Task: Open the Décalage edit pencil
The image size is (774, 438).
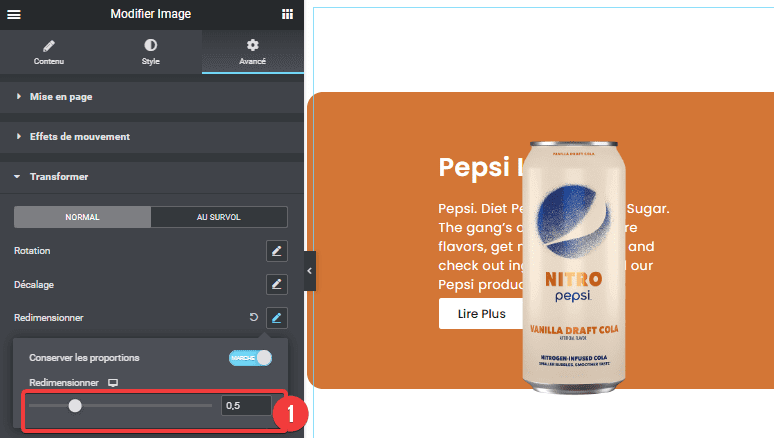Action: [276, 284]
